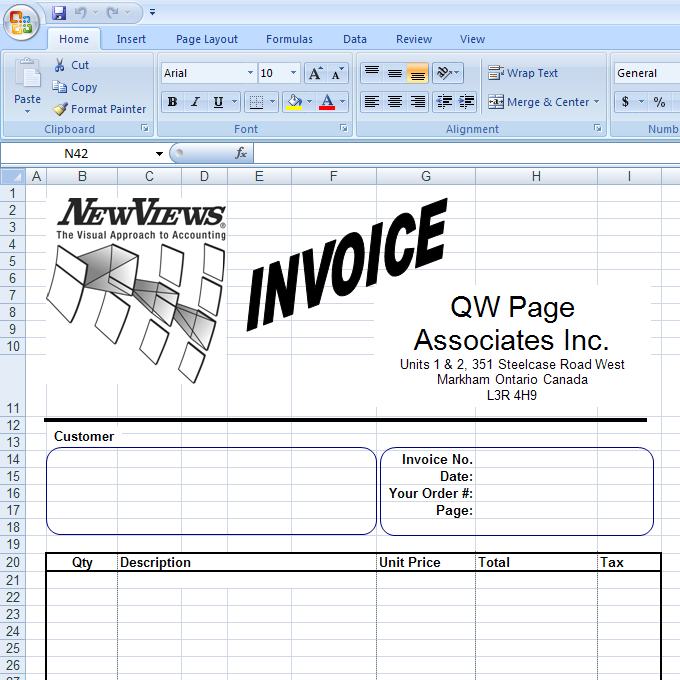Toggle Wrap Text for cells

pos(522,73)
